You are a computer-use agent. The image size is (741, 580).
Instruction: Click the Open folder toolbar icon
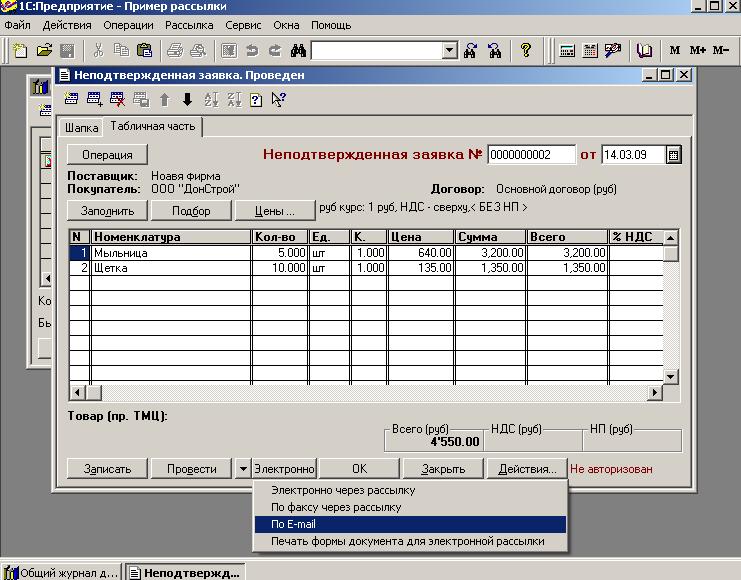coord(44,50)
